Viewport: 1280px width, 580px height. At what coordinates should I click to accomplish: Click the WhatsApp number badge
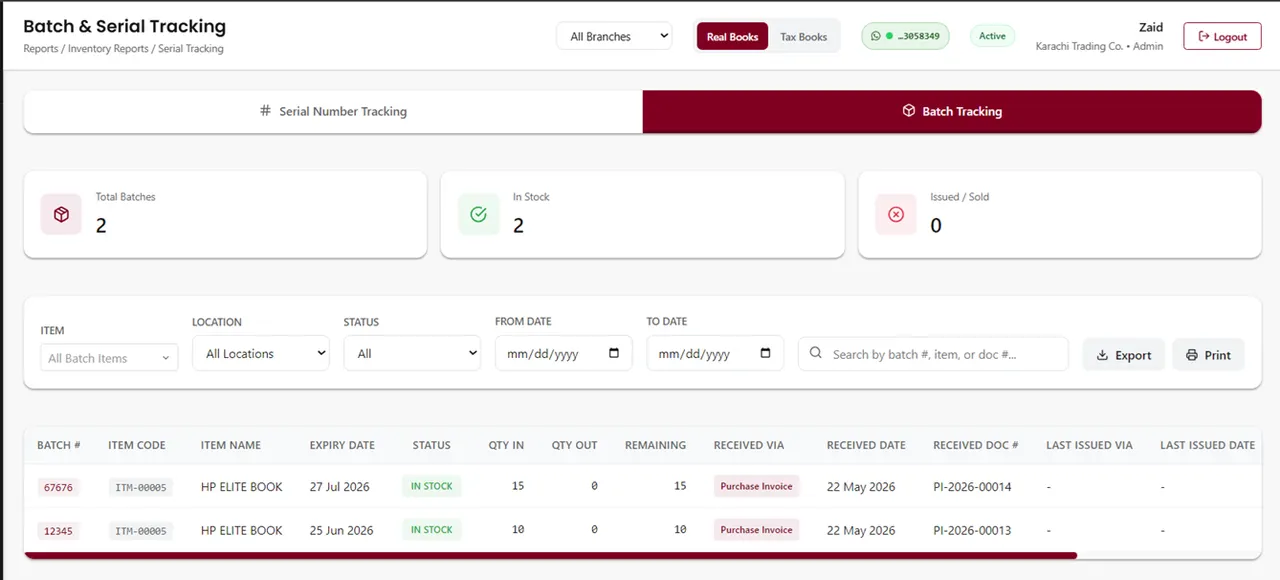pyautogui.click(x=905, y=36)
